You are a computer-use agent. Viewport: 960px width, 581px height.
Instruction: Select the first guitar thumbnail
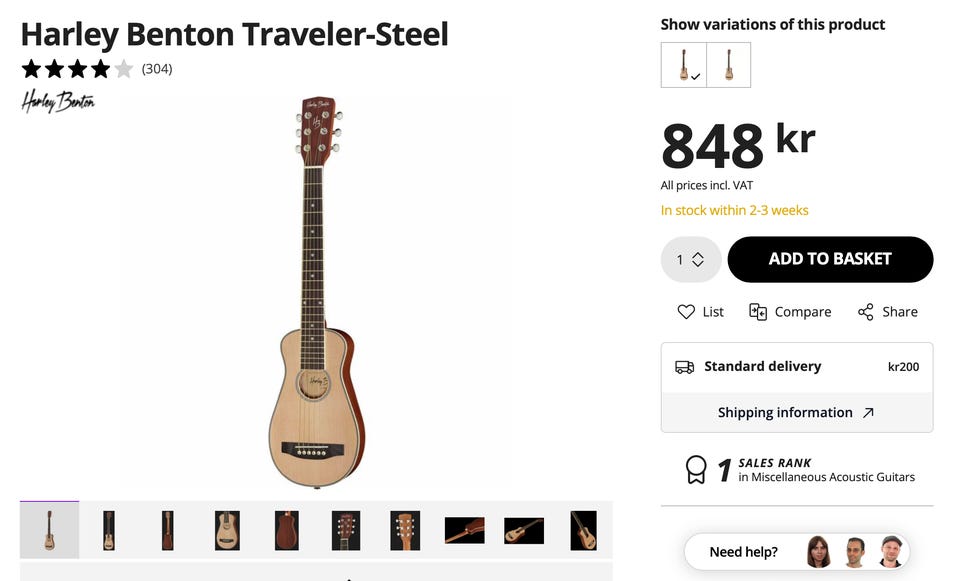(x=49, y=530)
